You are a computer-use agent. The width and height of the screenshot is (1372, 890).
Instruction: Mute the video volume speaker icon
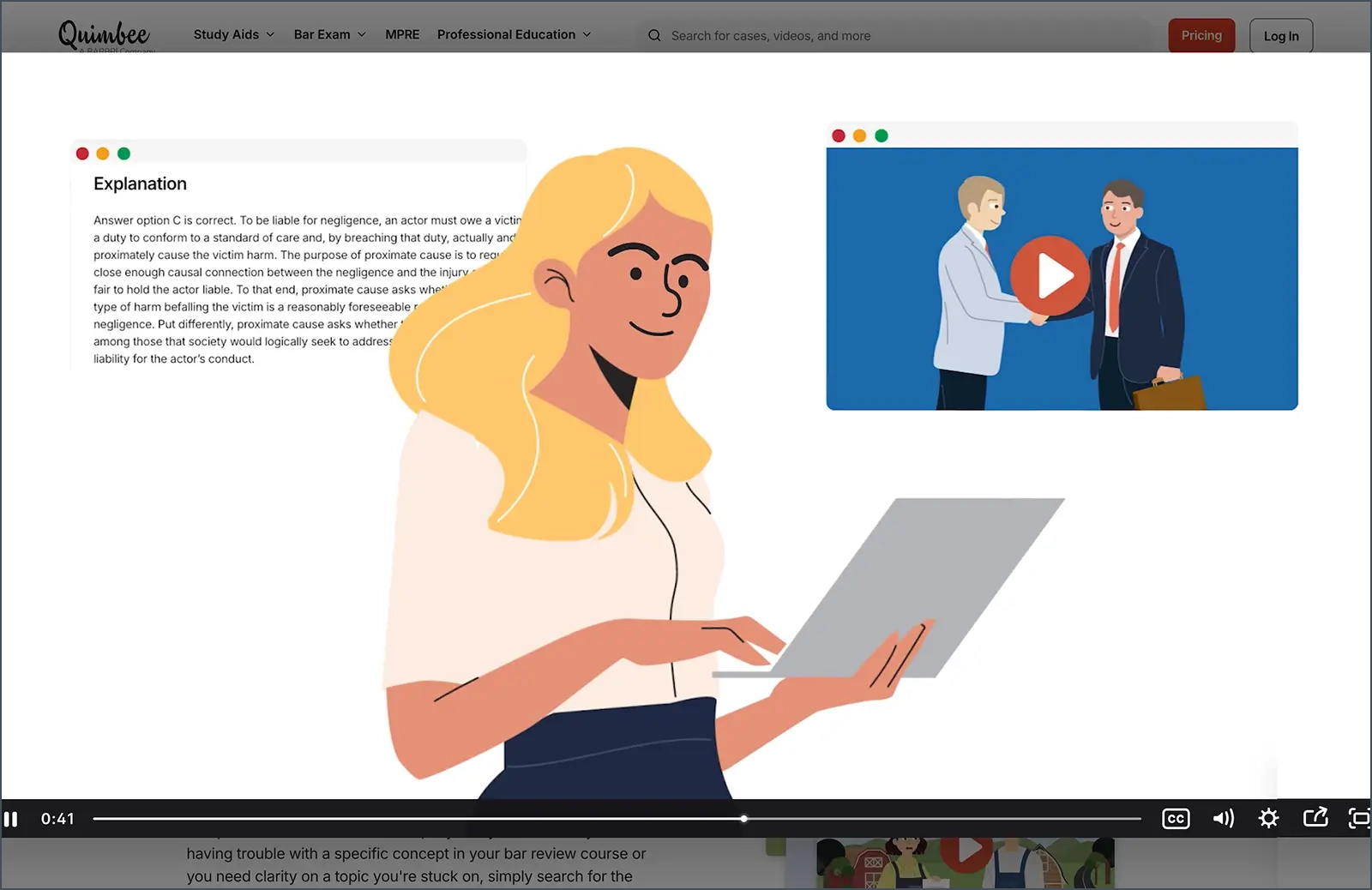click(x=1223, y=819)
